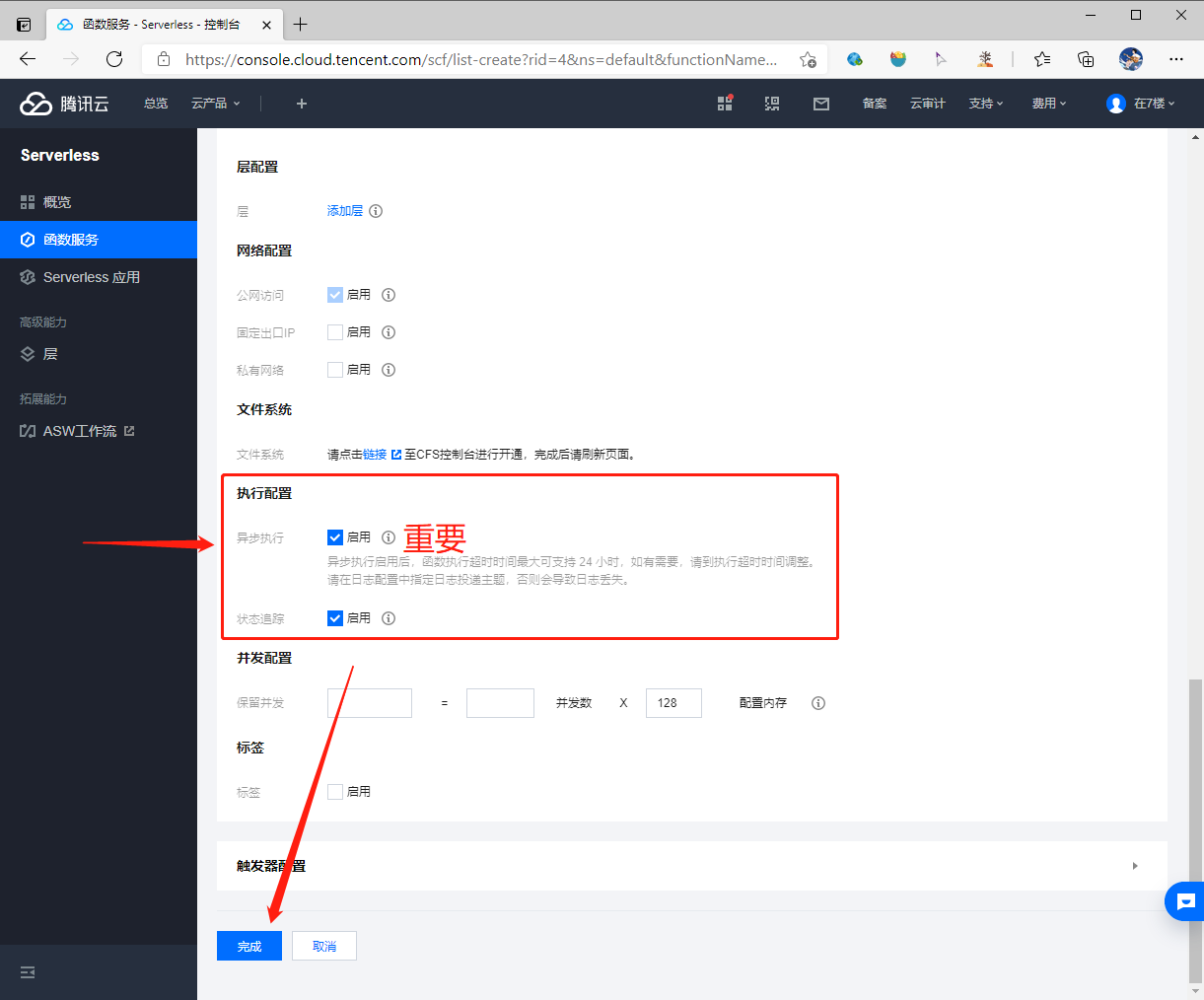Toggle 状态追踪 status tracking checkbox
Screen dimensions: 1204x1000
click(x=335, y=618)
